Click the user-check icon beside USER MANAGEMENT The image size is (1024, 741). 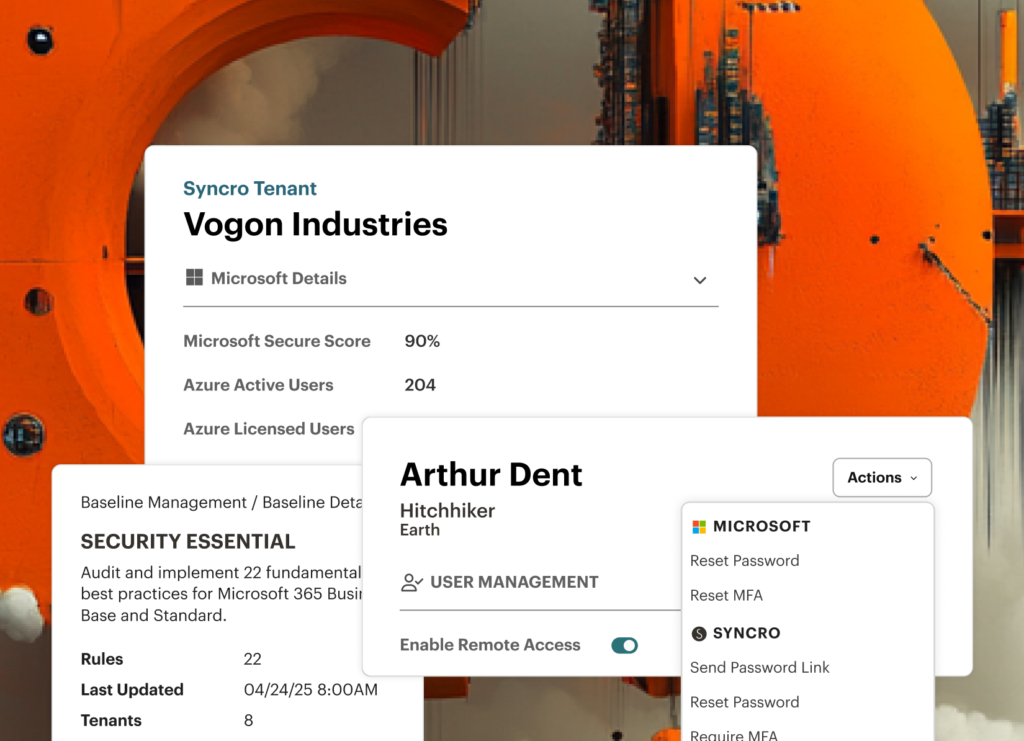[410, 582]
